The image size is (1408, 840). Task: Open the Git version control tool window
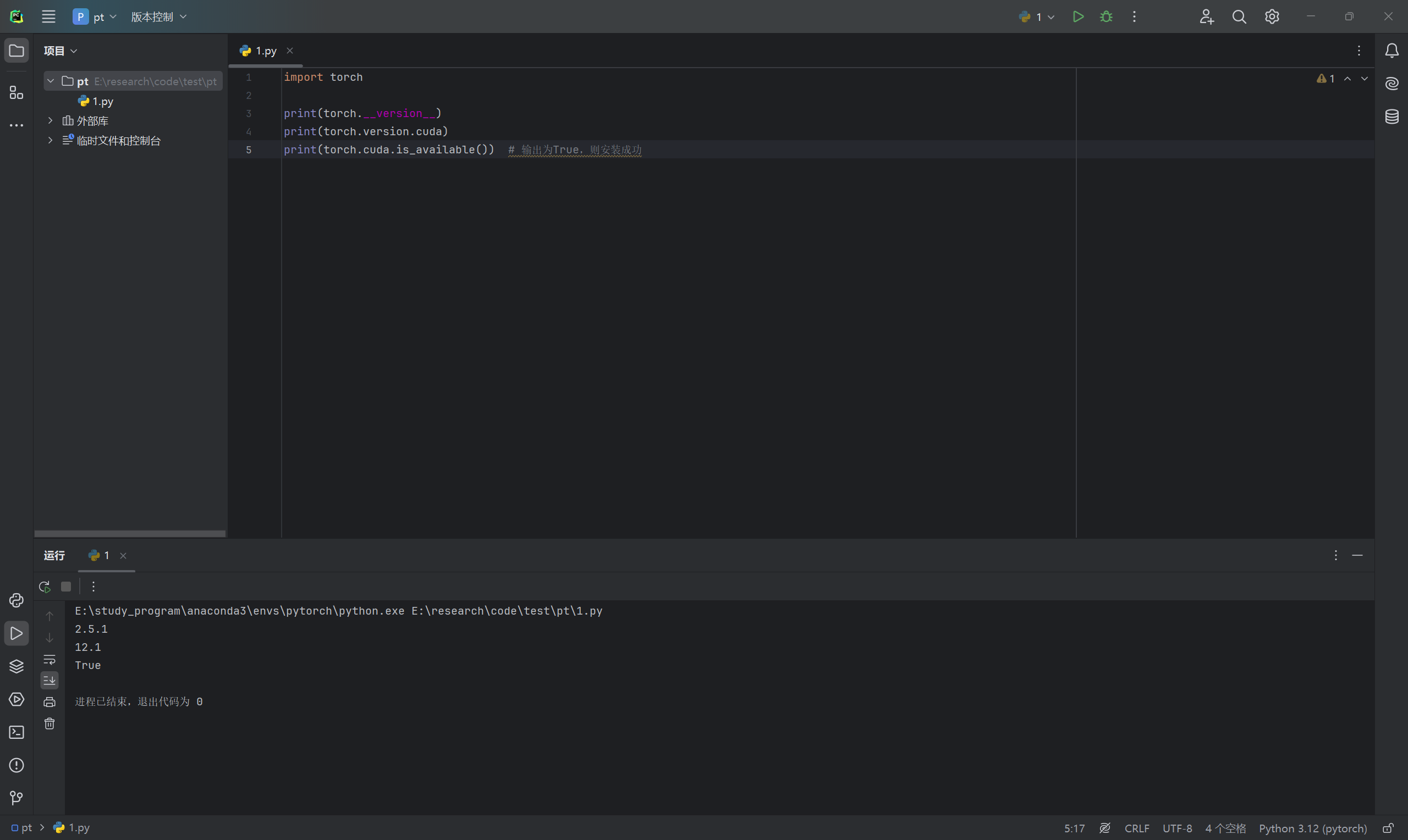pyautogui.click(x=16, y=798)
